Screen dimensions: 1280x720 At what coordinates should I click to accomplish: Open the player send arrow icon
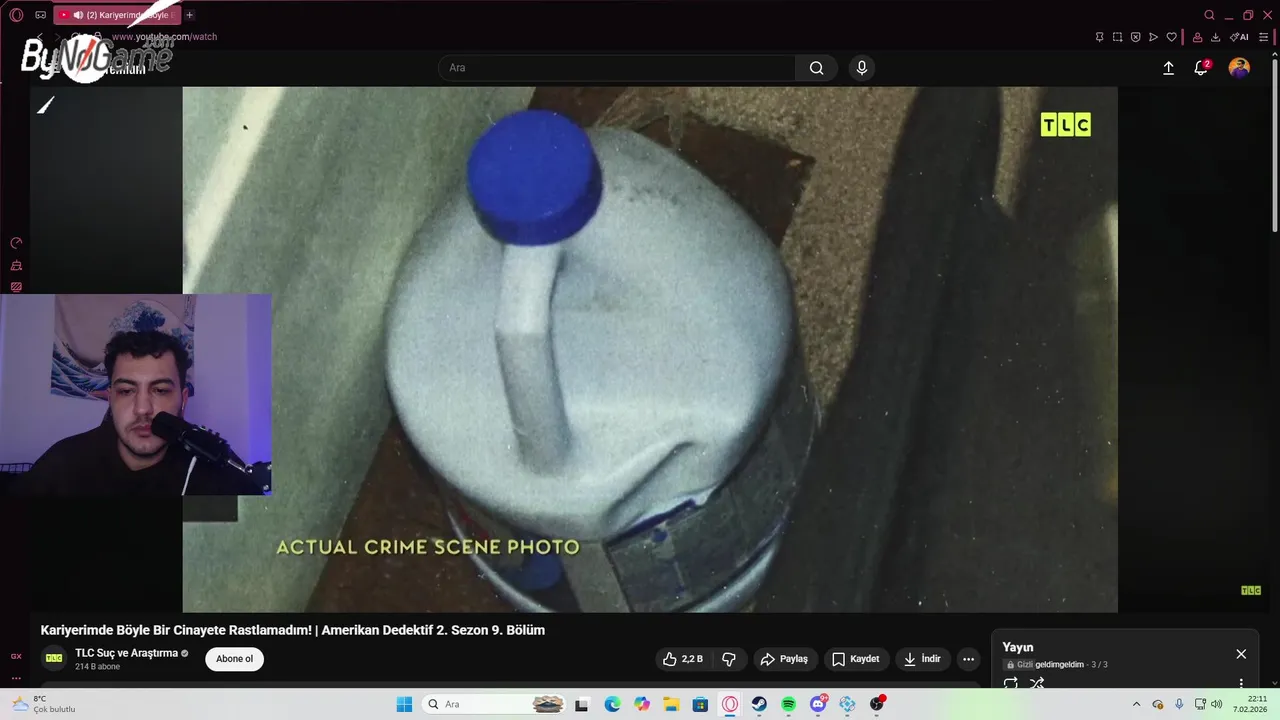click(x=1153, y=37)
